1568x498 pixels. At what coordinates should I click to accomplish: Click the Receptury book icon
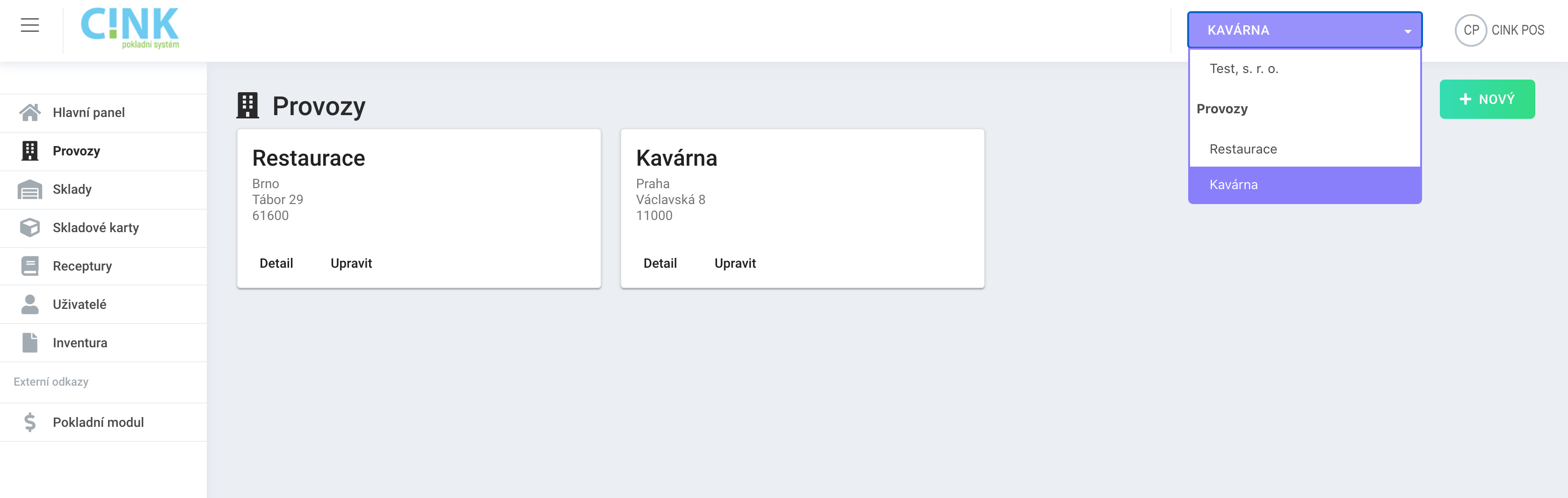click(x=30, y=266)
